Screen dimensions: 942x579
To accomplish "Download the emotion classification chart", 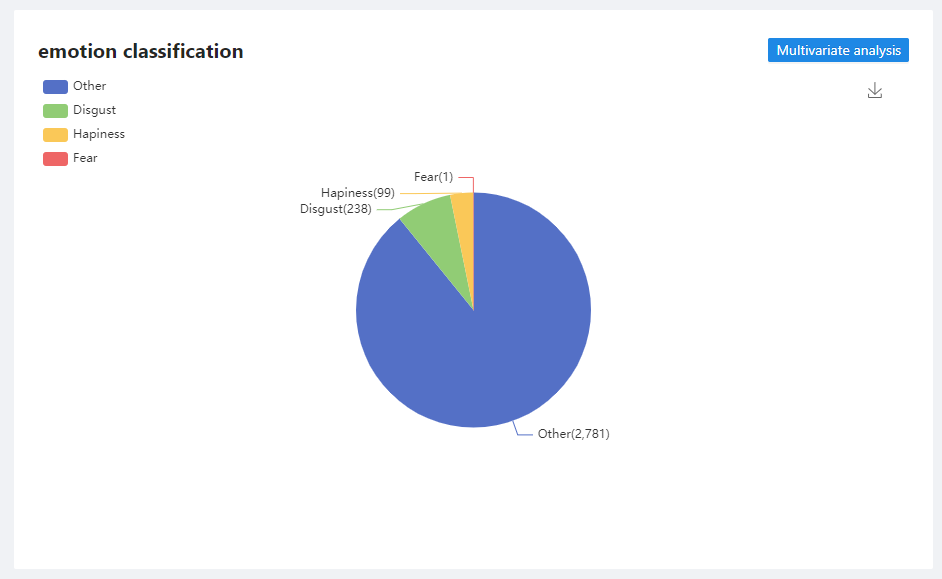I will (875, 91).
